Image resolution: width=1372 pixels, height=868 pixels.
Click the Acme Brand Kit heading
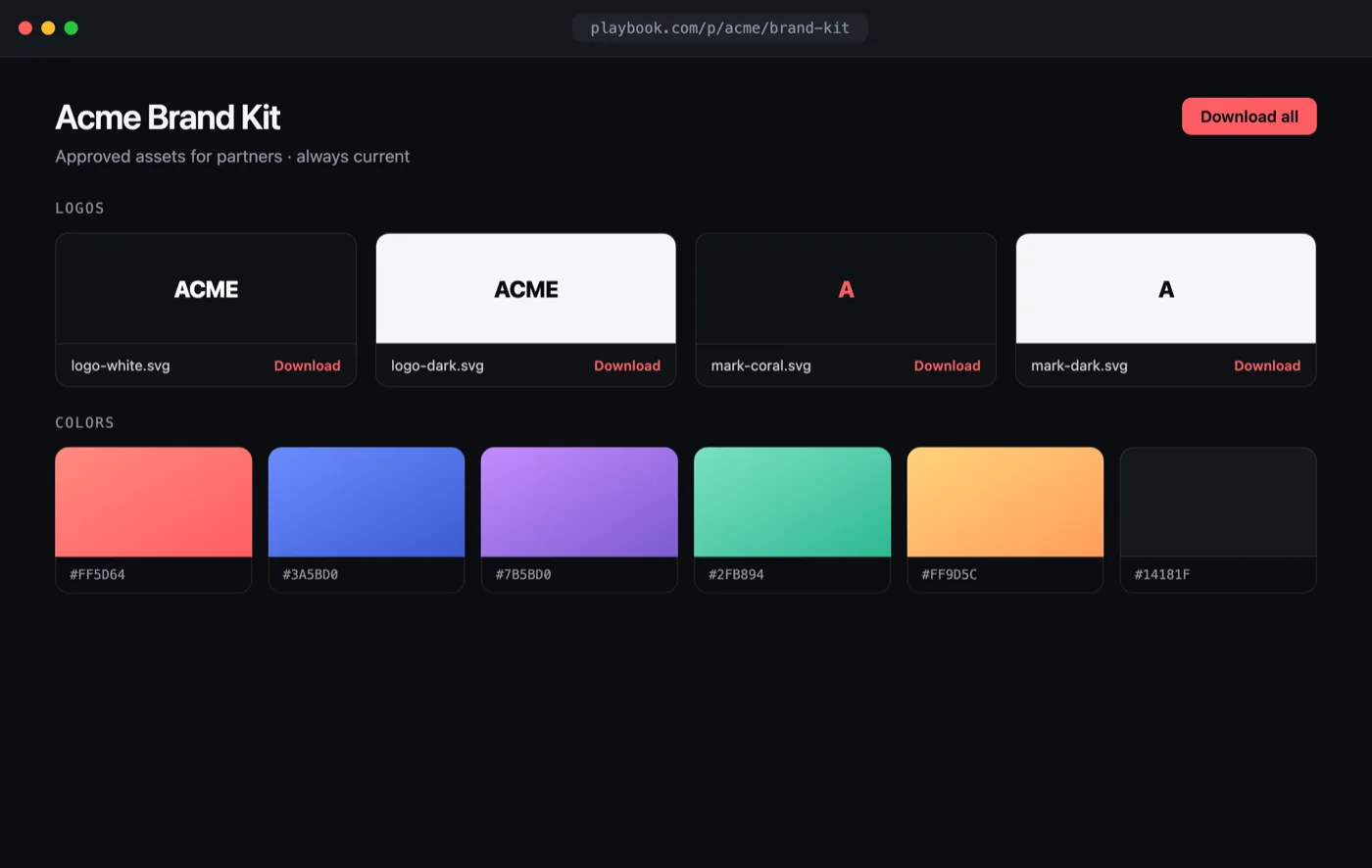coord(168,118)
